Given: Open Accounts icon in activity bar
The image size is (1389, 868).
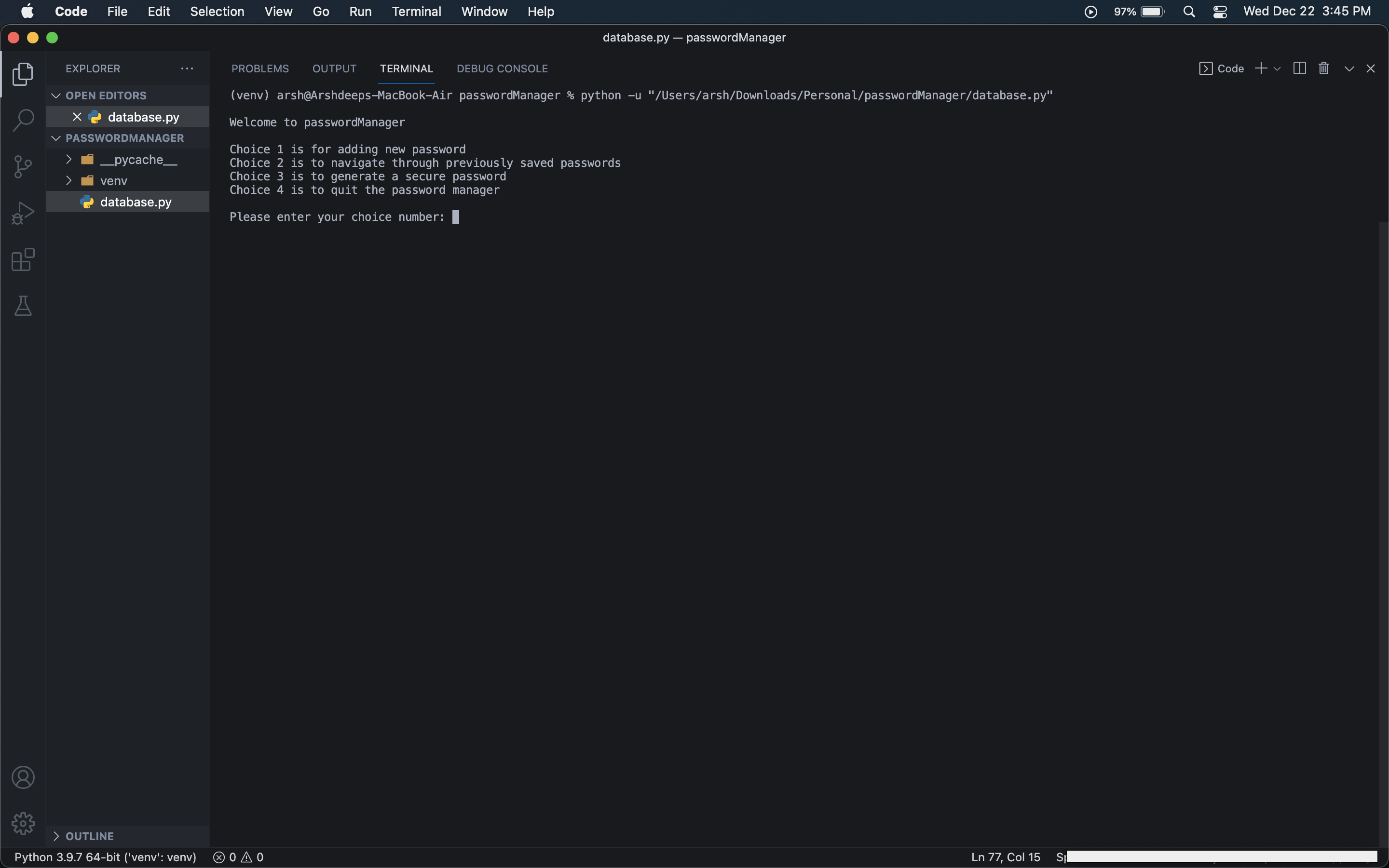Looking at the screenshot, I should (x=23, y=777).
